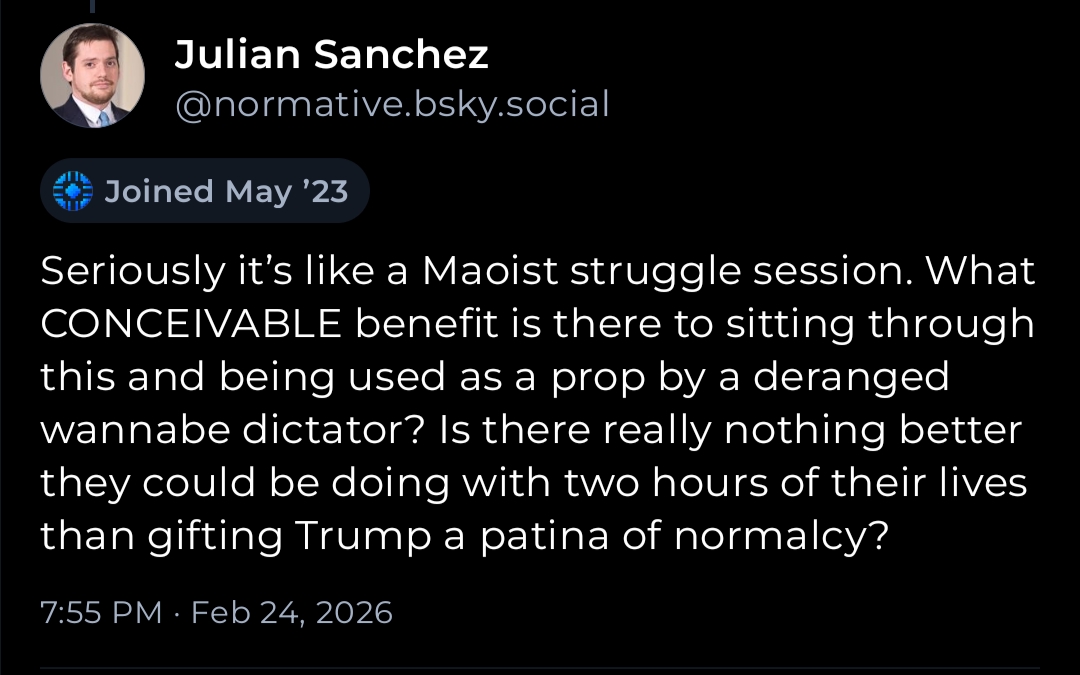Open Julian Sanchez's profile avatar
This screenshot has height=675, width=1080.
tap(92, 76)
